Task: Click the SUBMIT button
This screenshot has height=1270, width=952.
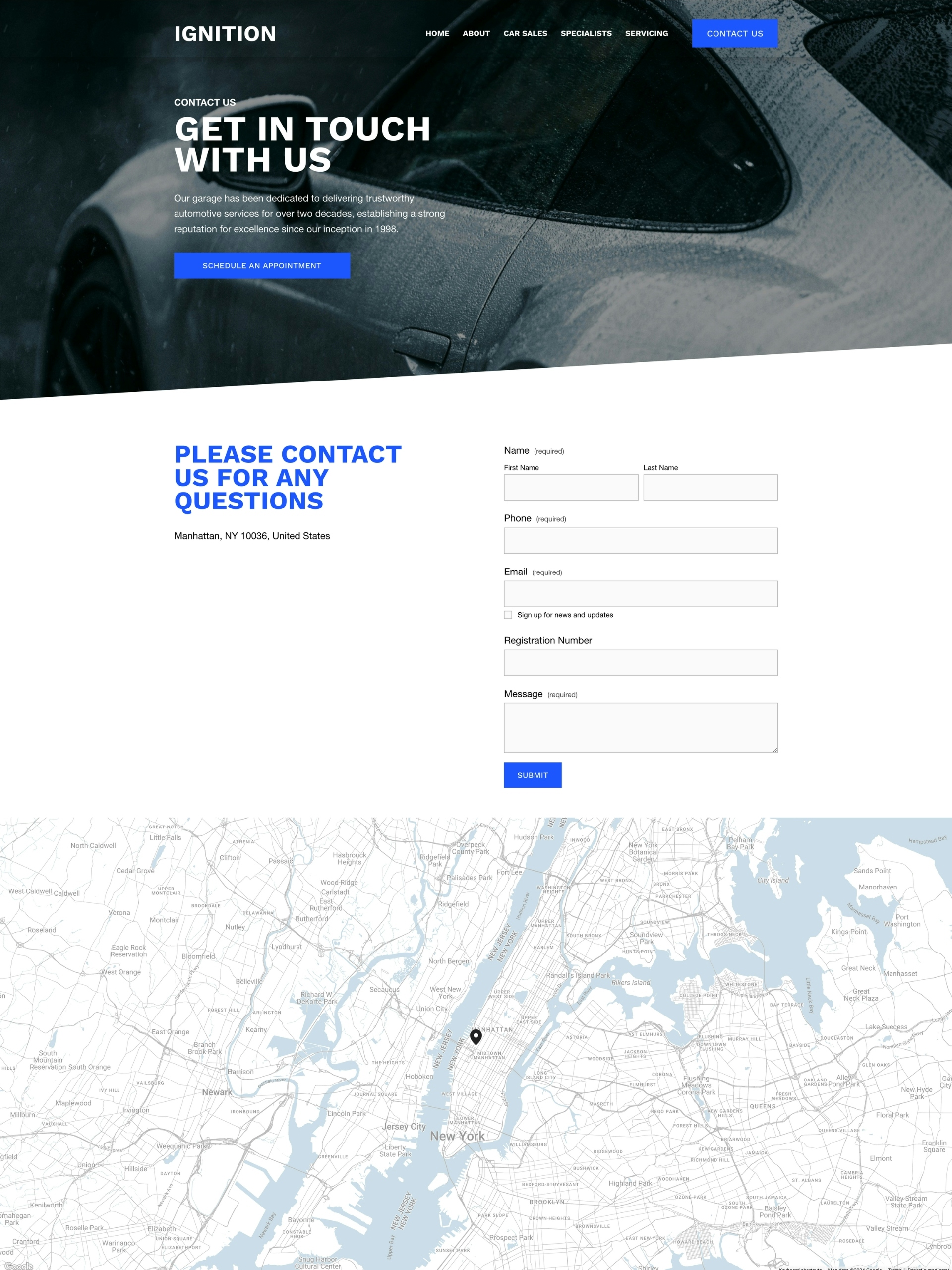Action: 532,774
